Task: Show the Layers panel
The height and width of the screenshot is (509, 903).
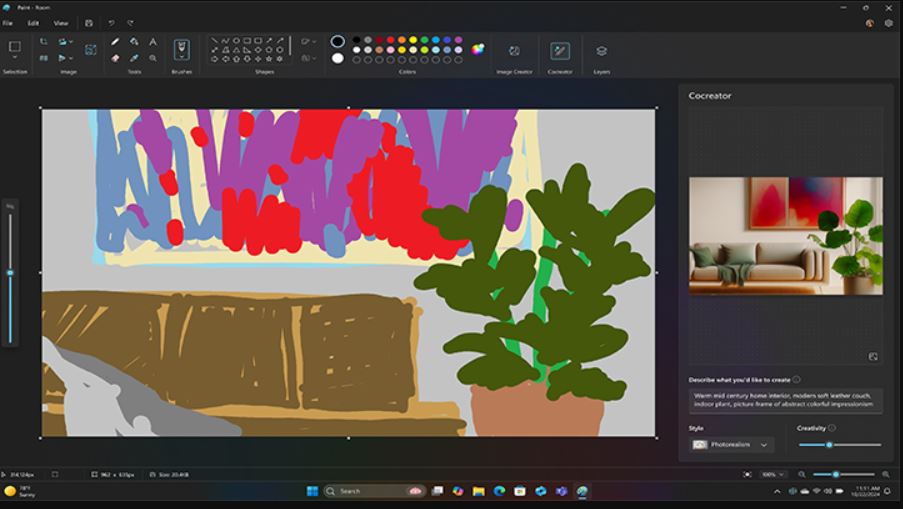Action: click(x=601, y=51)
